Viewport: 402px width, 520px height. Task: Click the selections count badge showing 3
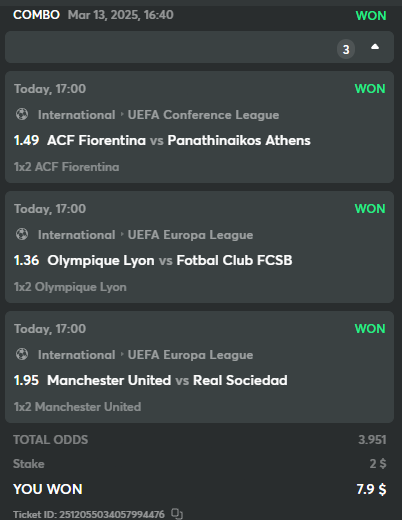pyautogui.click(x=346, y=49)
